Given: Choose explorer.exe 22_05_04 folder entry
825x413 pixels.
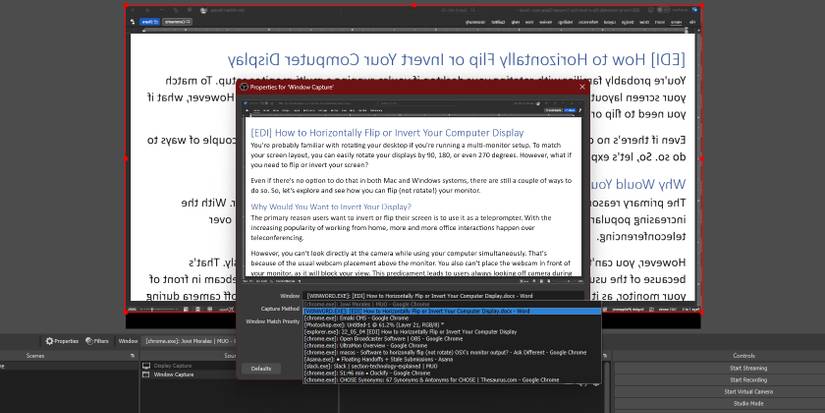Looking at the screenshot, I should pyautogui.click(x=452, y=332).
